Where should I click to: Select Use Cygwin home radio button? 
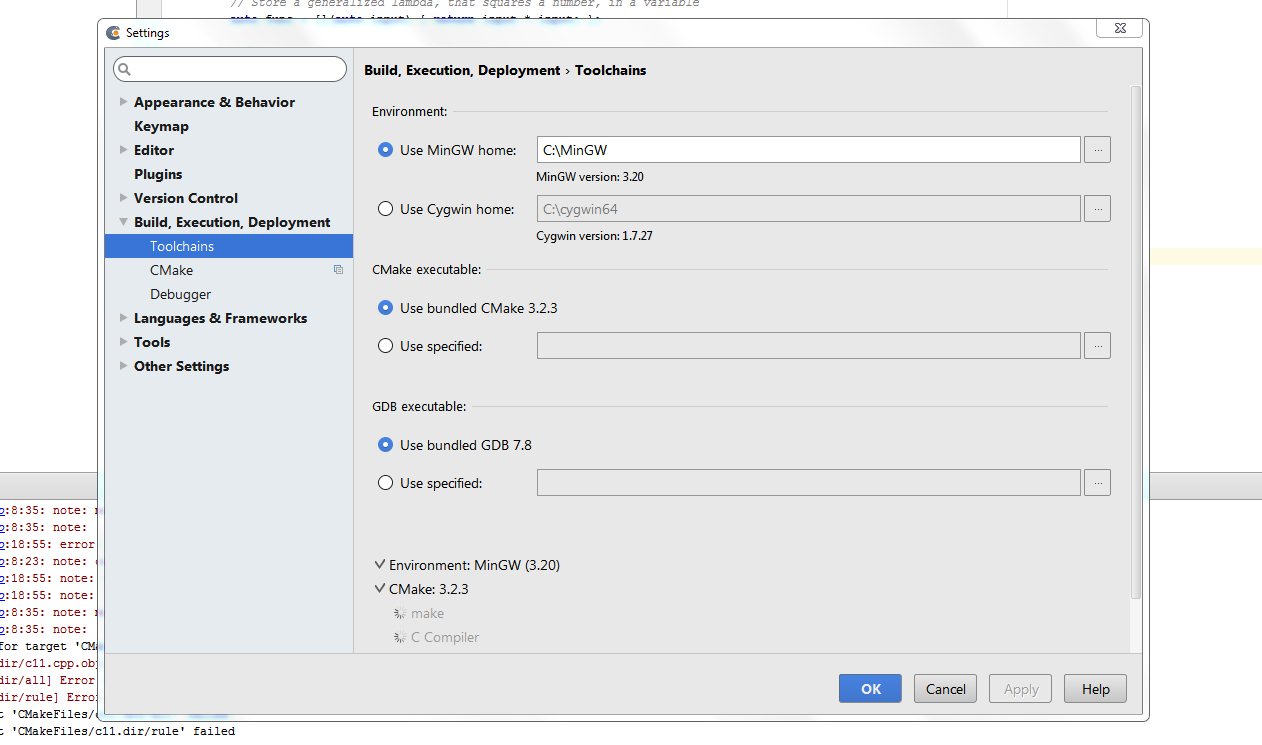pos(385,209)
